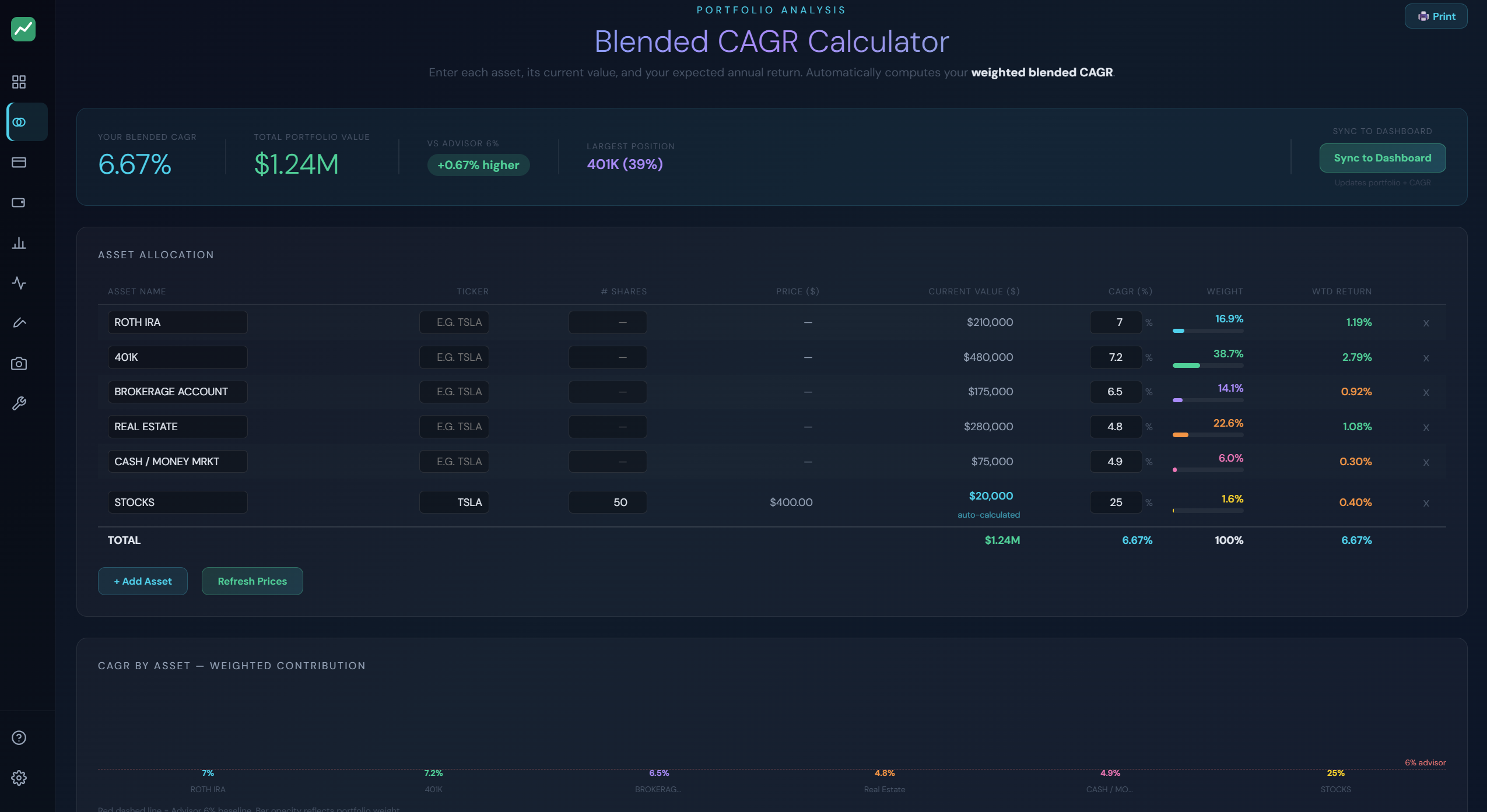Select the blended CAGR circles sidebar icon
This screenshot has height=812, width=1487.
click(x=19, y=122)
